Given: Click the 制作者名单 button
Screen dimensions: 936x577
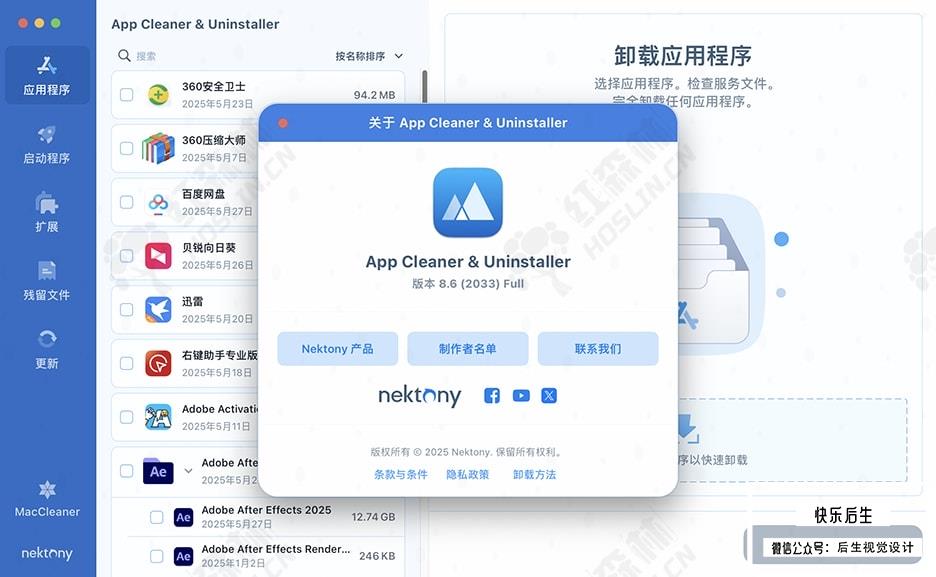Looking at the screenshot, I should tap(467, 348).
